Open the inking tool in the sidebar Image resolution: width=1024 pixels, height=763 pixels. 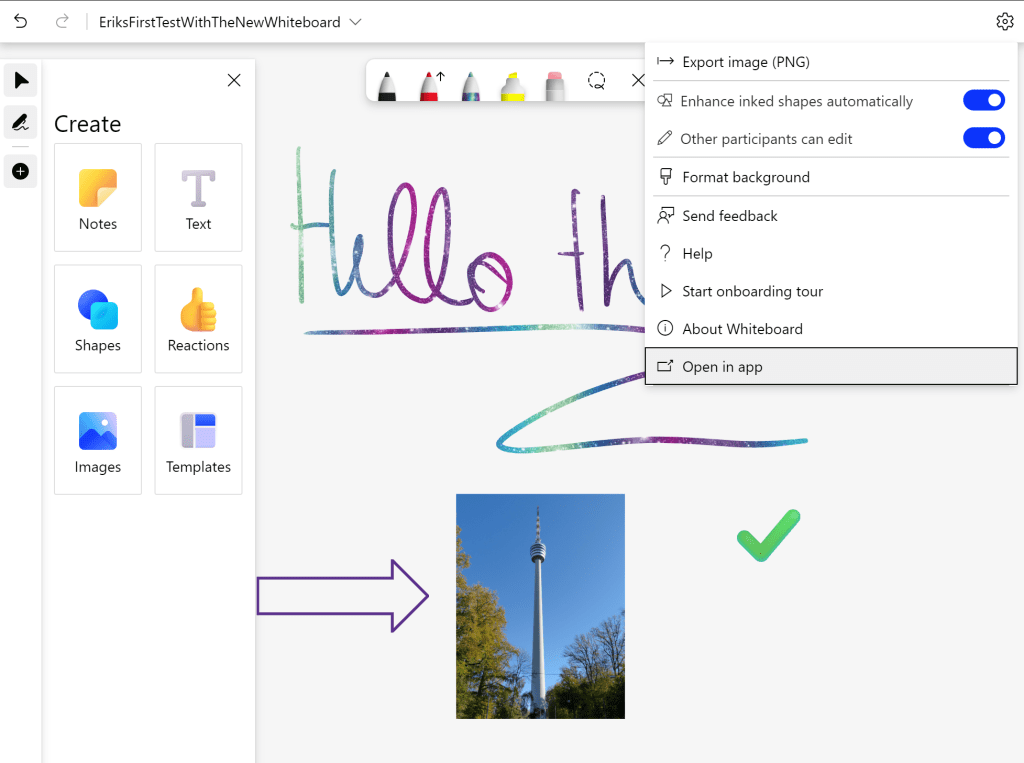click(20, 122)
